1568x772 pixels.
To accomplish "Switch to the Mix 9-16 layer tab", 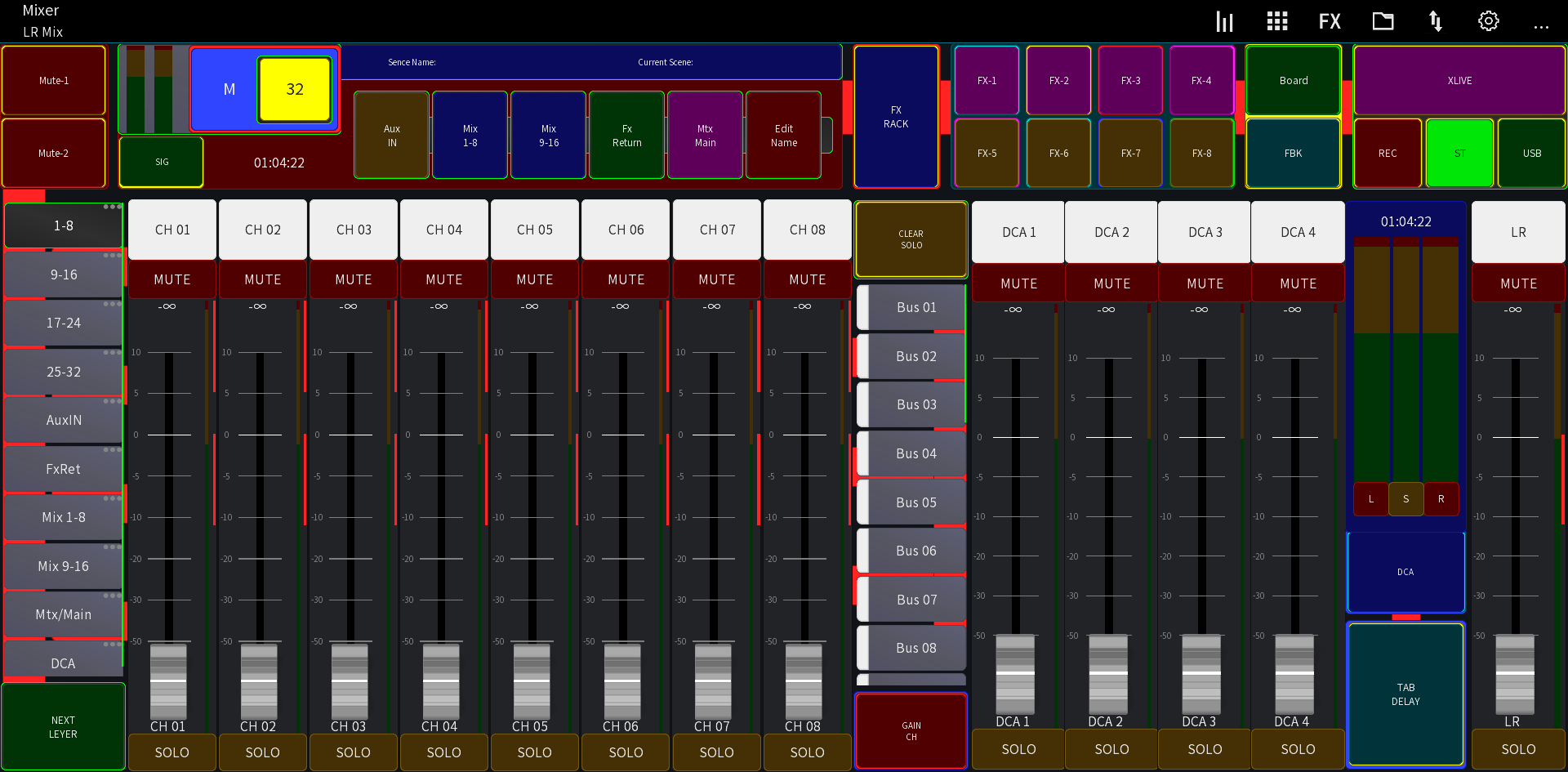I will [62, 565].
